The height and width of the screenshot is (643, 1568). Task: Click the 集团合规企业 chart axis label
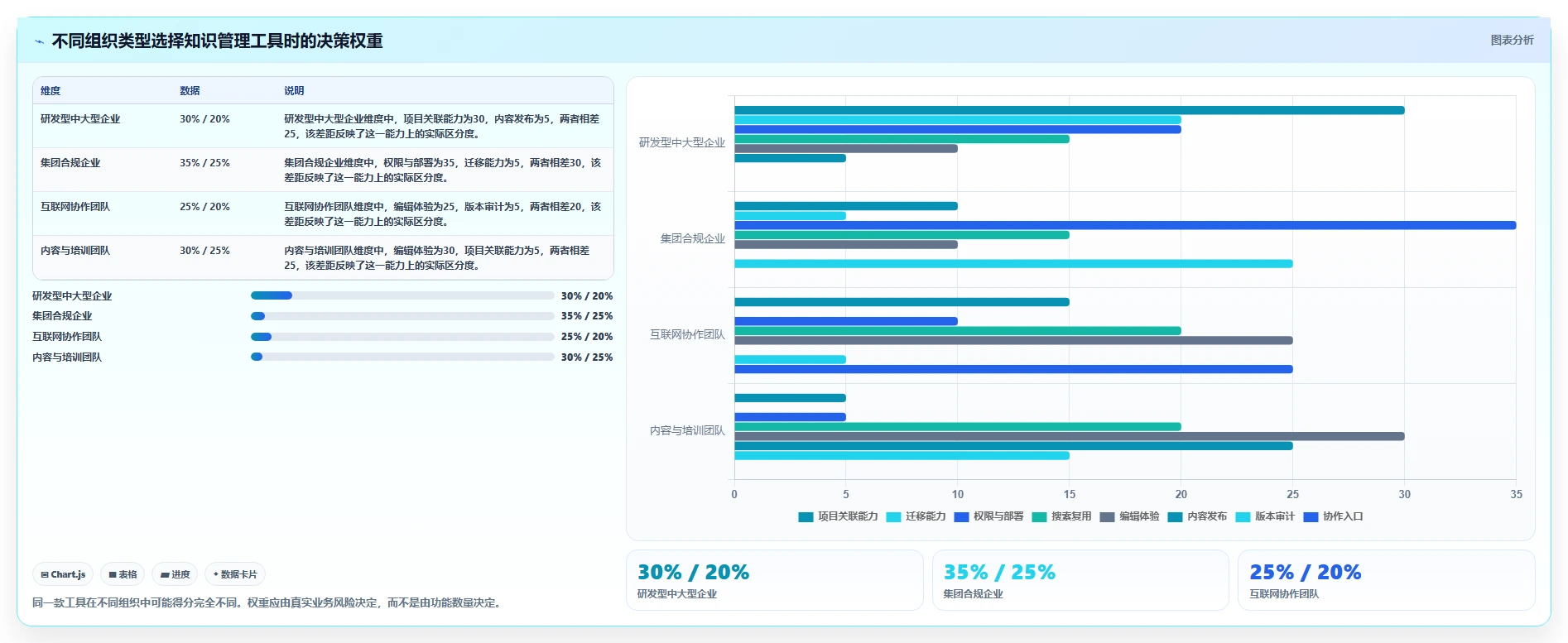point(692,239)
